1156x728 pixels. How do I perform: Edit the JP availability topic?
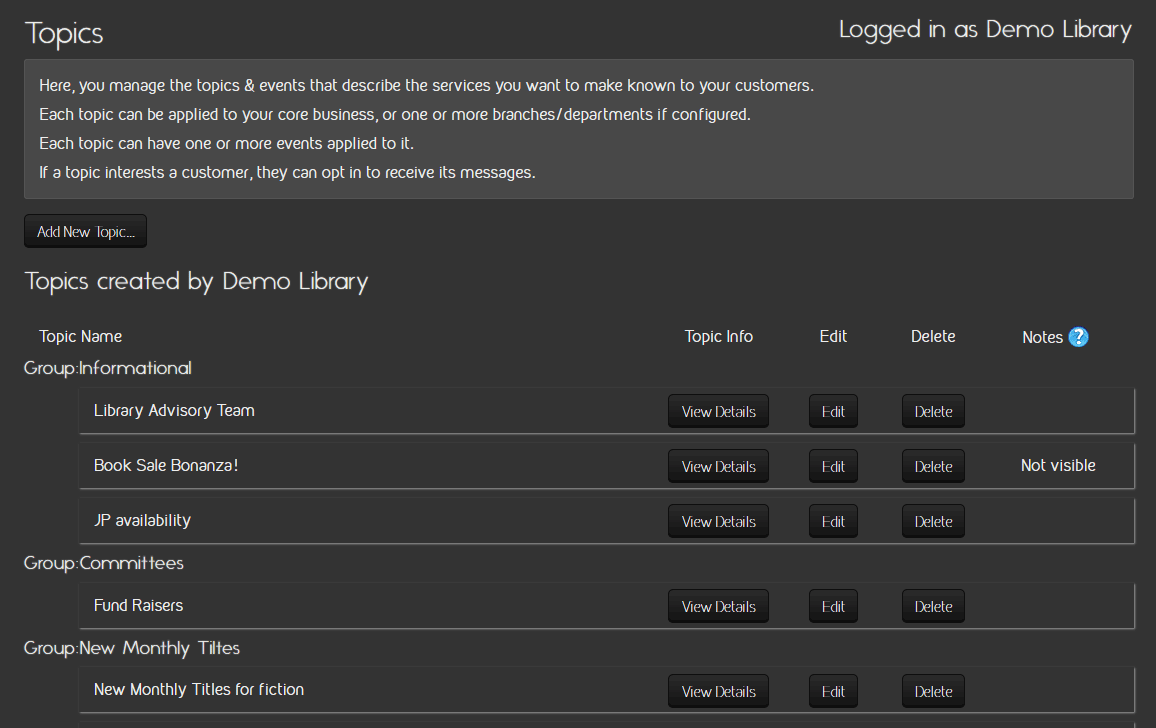tap(833, 521)
